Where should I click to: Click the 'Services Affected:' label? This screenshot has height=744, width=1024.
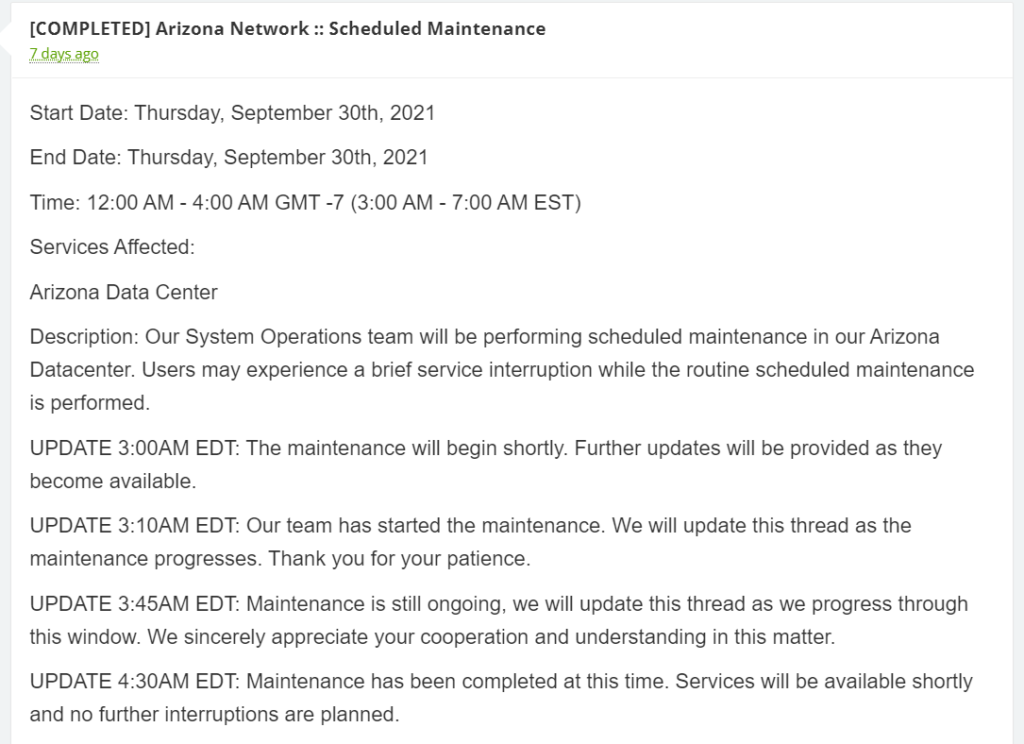(112, 247)
